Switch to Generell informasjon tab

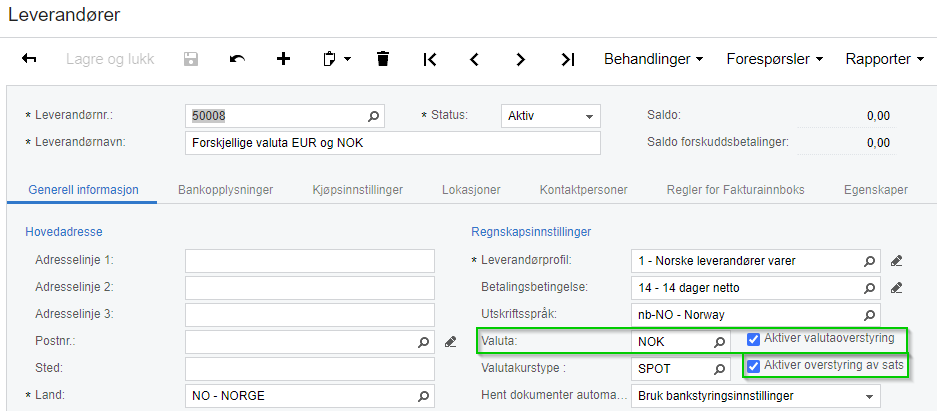(84, 190)
